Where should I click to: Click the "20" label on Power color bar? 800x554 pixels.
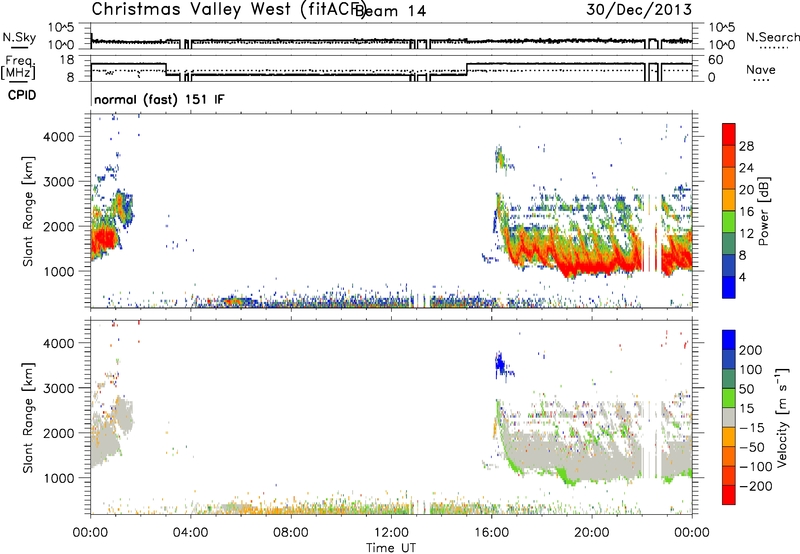pos(746,190)
